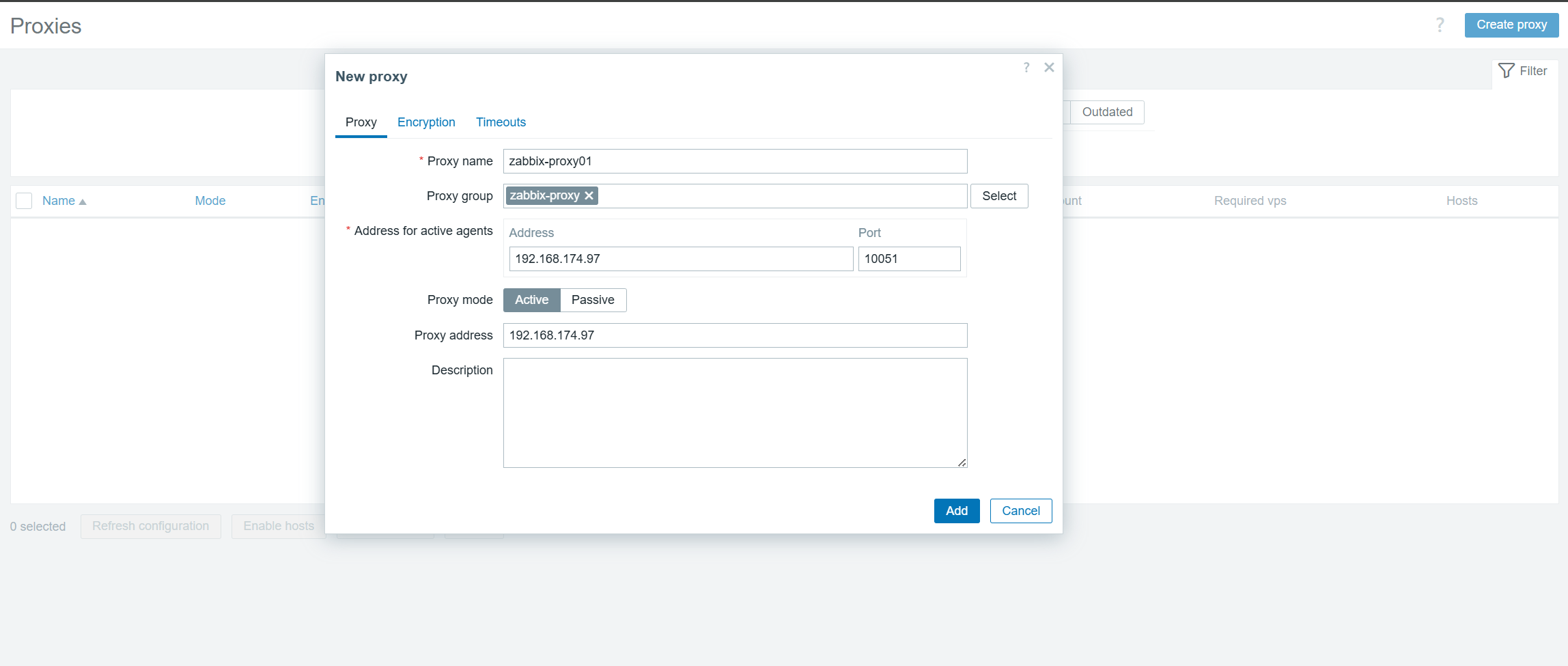The width and height of the screenshot is (1568, 666).
Task: Click the '0 selected' text
Action: coord(38,527)
